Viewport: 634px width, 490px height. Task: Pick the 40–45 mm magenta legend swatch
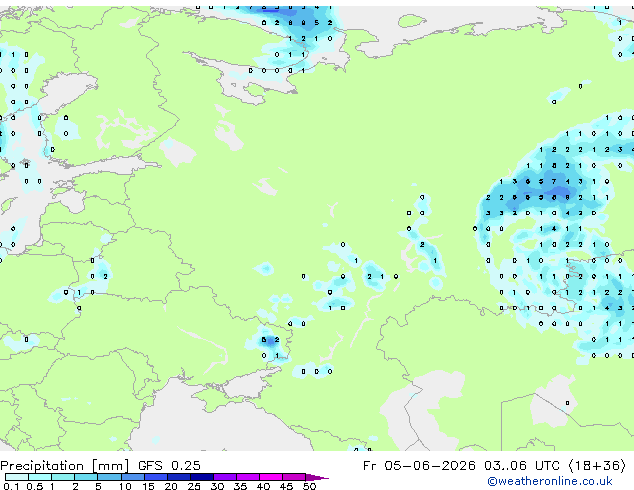point(271,477)
